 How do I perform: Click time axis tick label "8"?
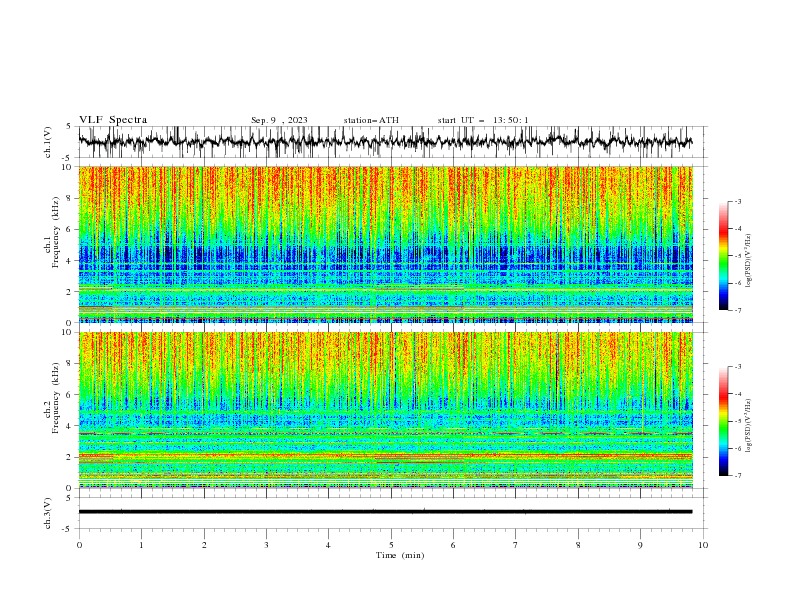click(578, 545)
